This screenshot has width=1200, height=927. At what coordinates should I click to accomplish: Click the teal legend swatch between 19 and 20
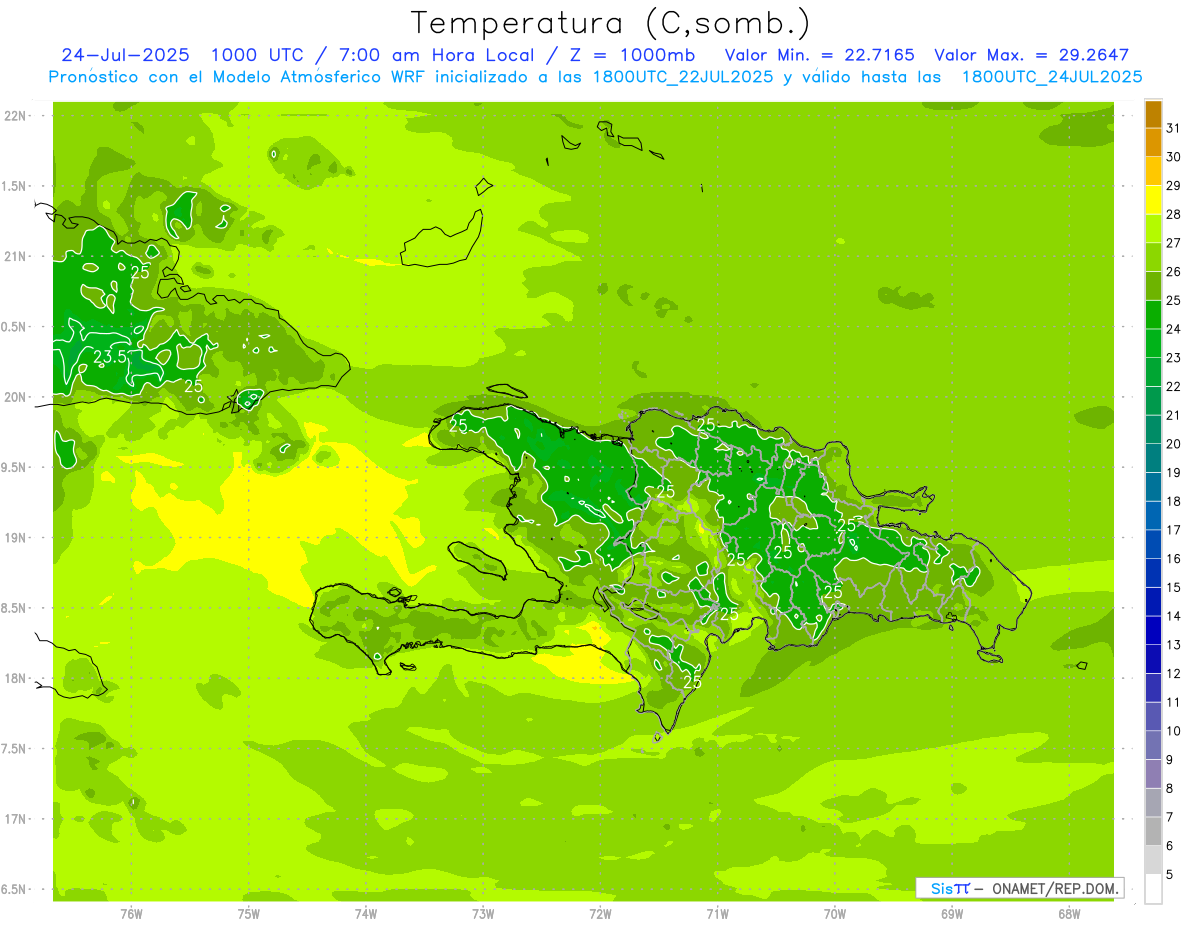1153,459
